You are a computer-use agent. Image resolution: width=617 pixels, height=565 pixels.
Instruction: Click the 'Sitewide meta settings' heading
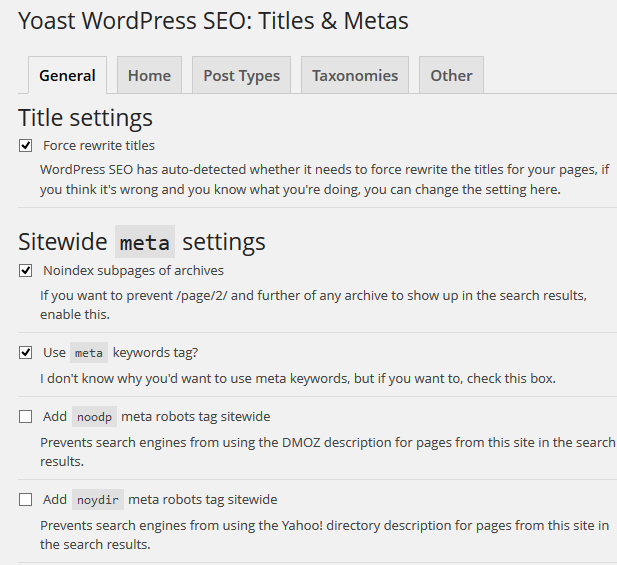click(x=141, y=242)
